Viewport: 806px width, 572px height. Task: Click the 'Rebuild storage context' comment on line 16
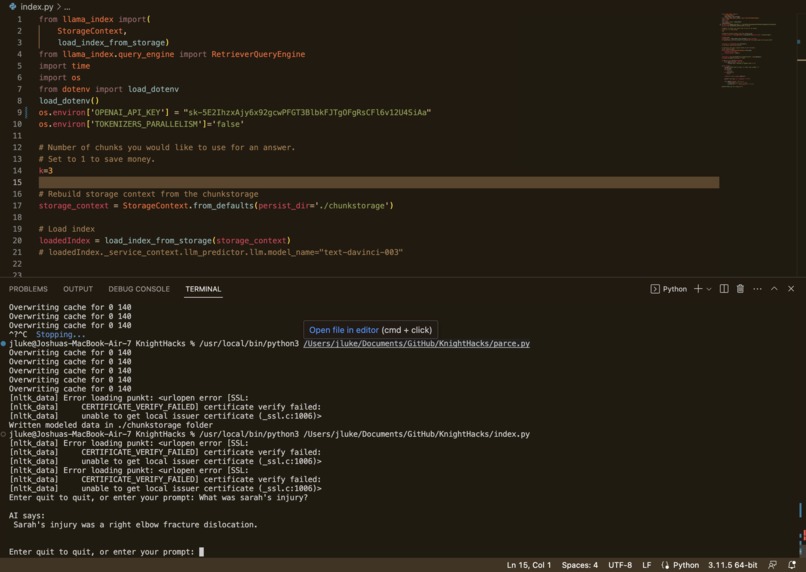149,194
